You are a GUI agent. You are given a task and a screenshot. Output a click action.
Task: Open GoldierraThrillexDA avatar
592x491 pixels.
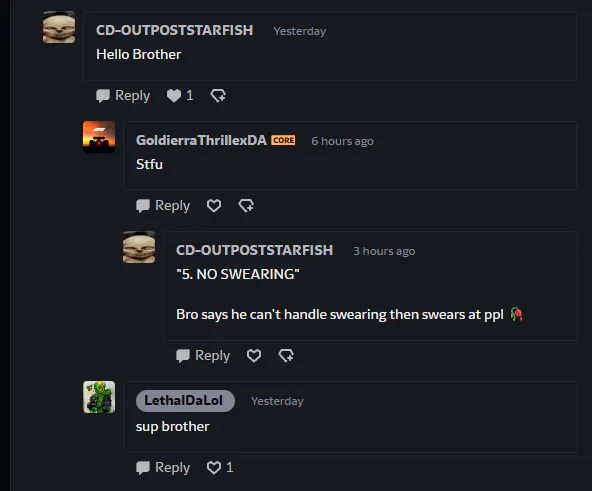(x=99, y=137)
